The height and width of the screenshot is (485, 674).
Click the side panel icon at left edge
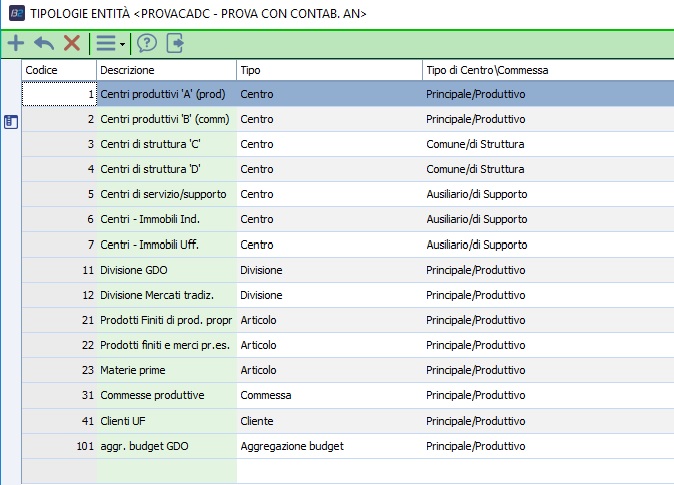tap(11, 121)
